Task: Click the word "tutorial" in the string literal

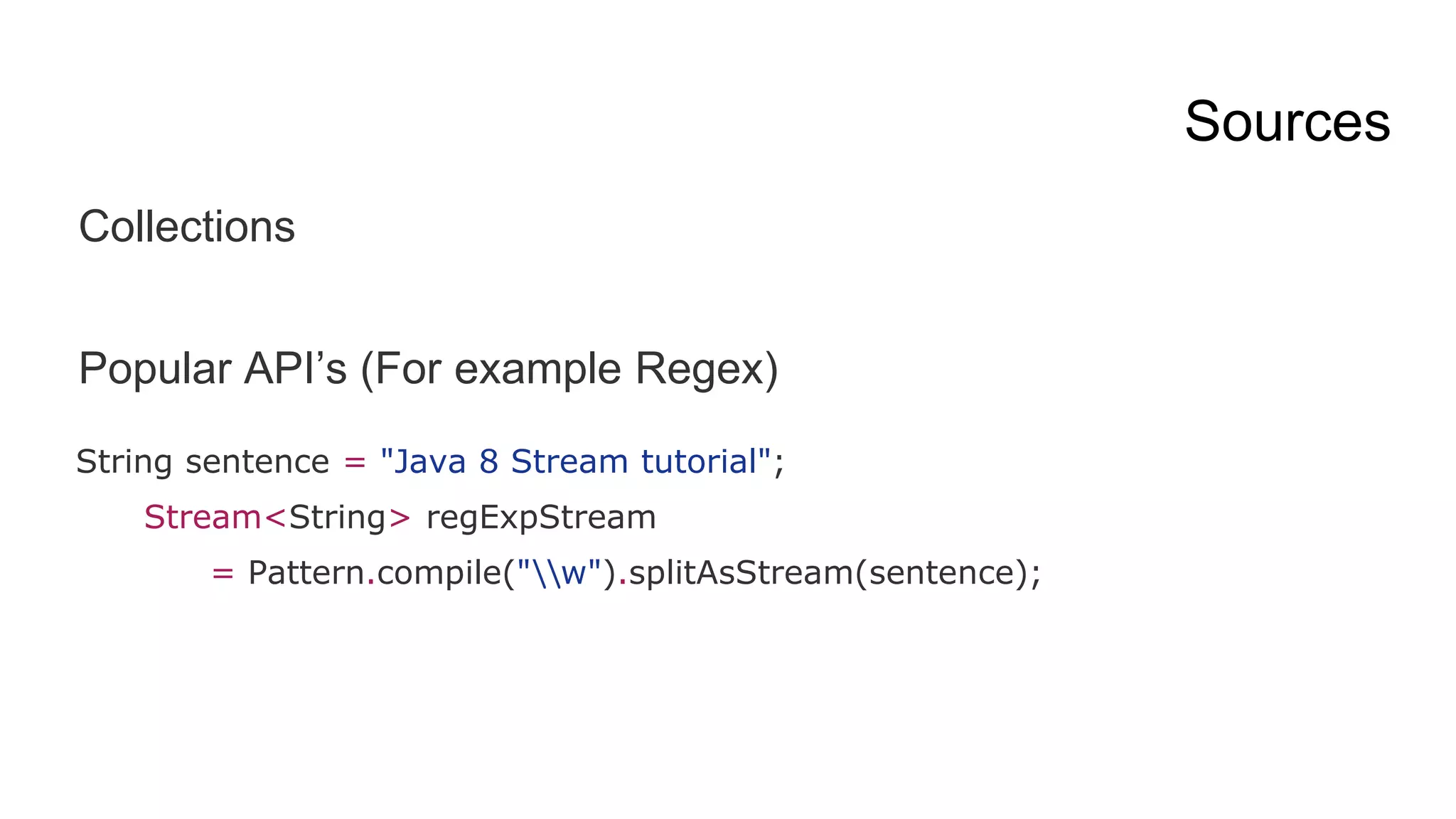Action: [x=700, y=462]
